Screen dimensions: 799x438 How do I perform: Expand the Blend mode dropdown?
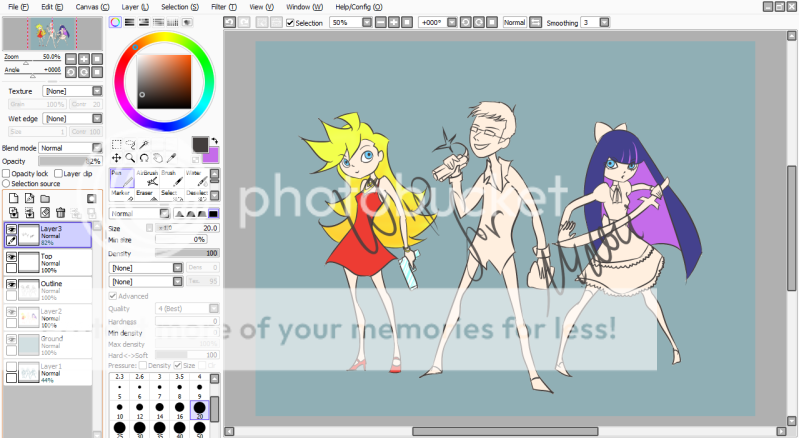(x=71, y=148)
